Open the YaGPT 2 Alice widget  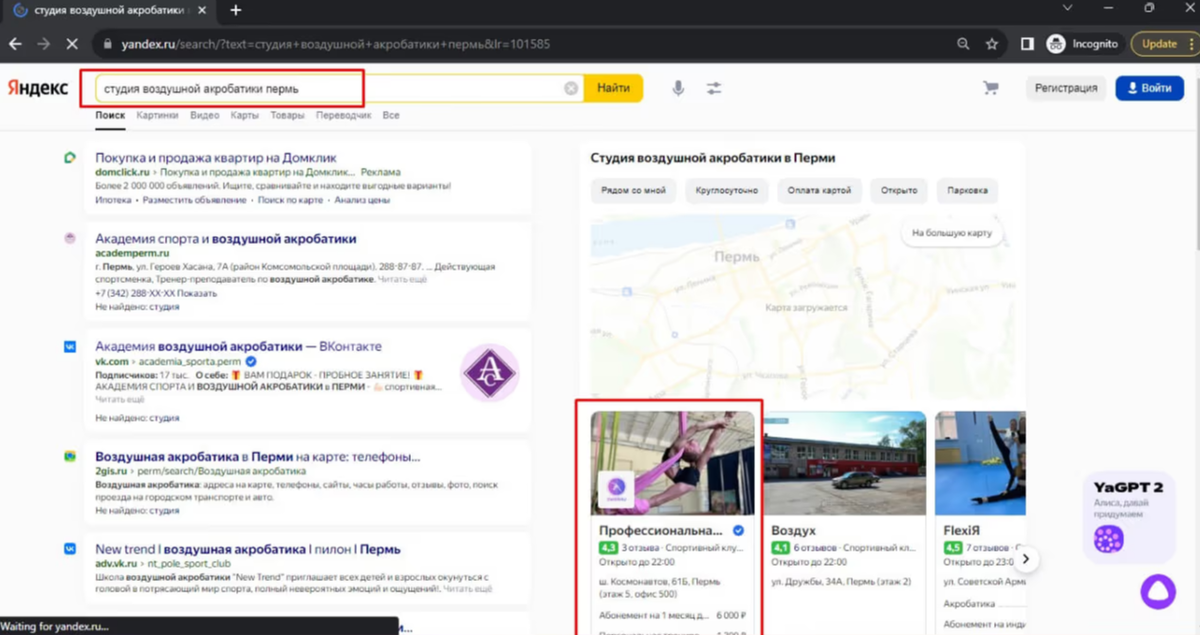[1128, 517]
